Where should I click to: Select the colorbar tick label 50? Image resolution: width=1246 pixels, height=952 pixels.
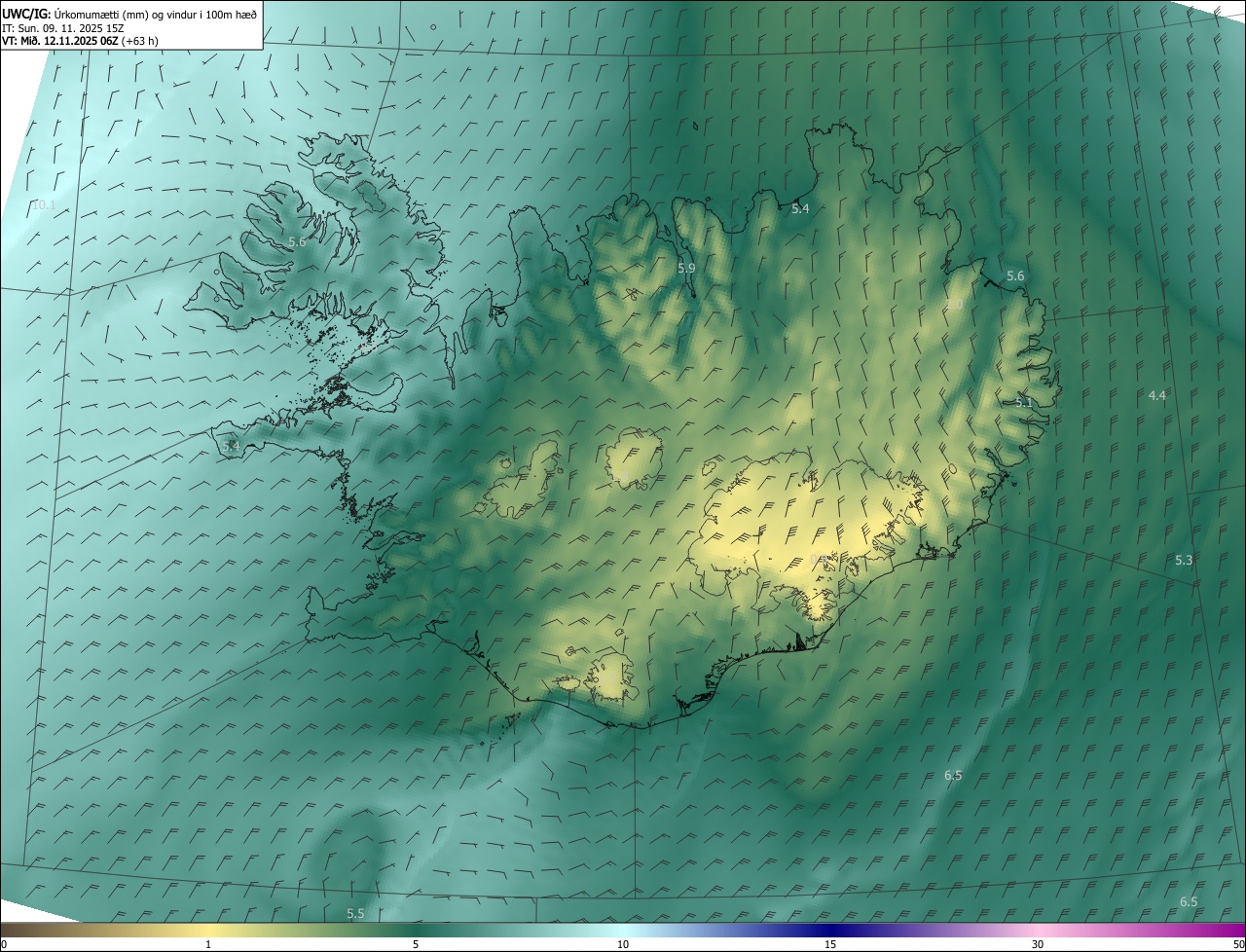1238,944
